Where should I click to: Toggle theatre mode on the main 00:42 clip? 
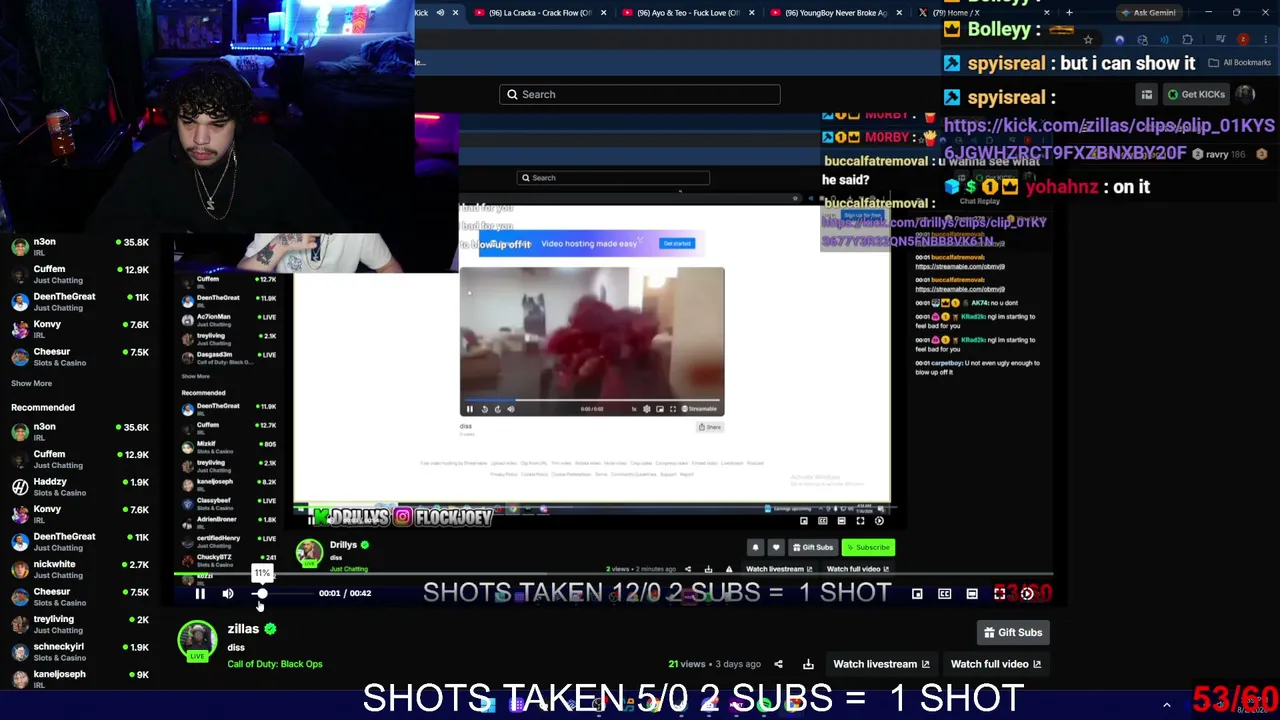click(972, 594)
